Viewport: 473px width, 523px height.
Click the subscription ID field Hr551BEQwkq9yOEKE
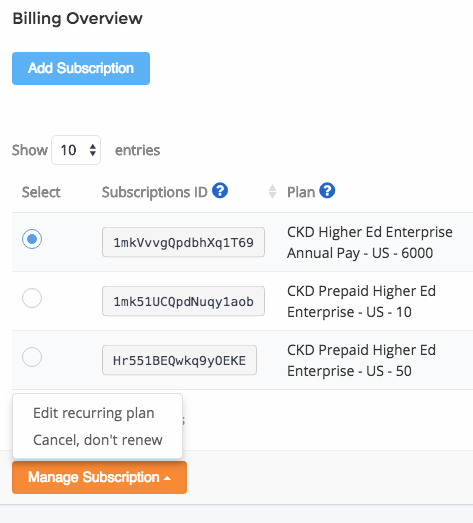click(x=179, y=360)
